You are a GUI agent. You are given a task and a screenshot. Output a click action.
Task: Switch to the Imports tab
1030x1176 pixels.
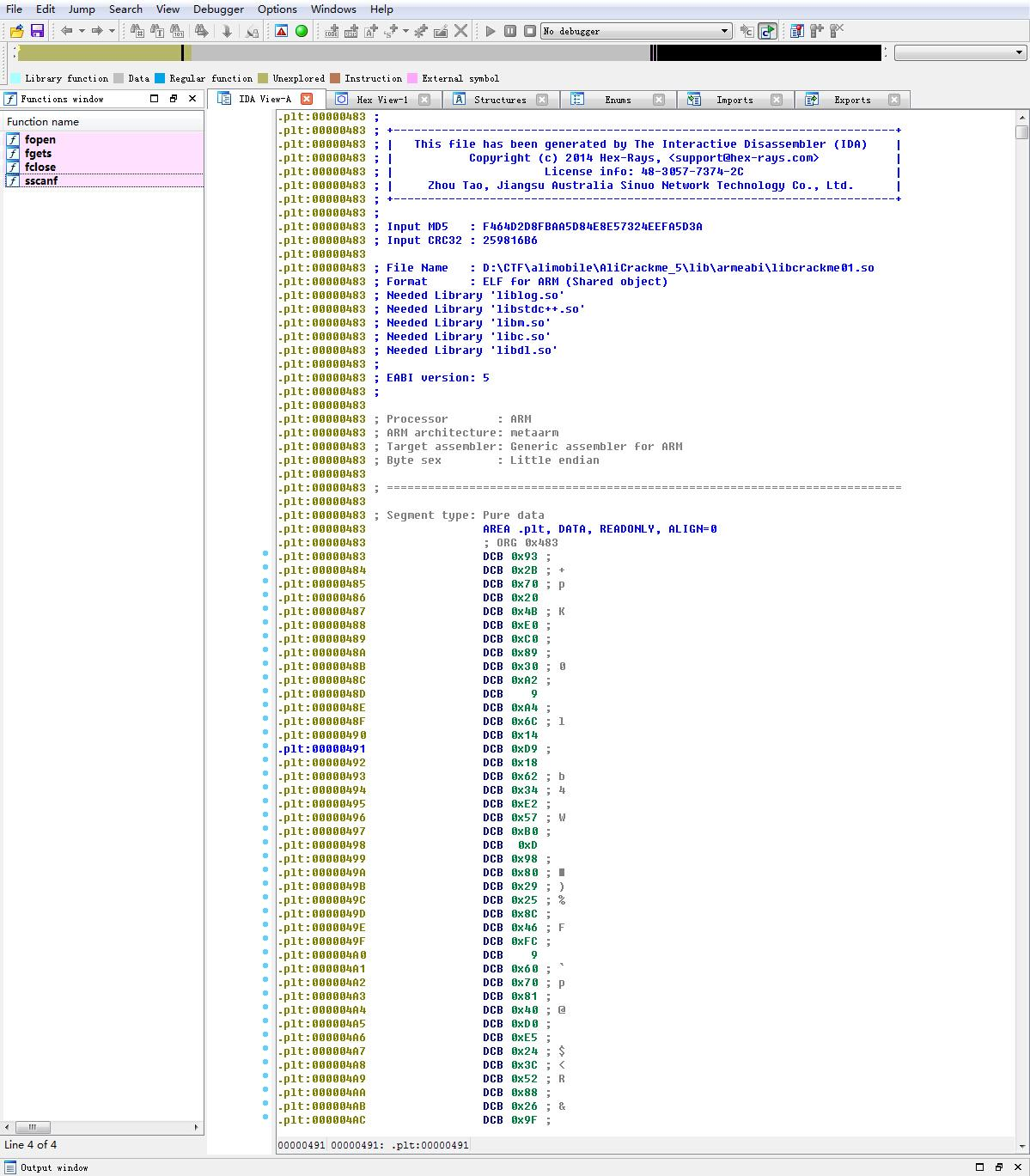click(734, 100)
